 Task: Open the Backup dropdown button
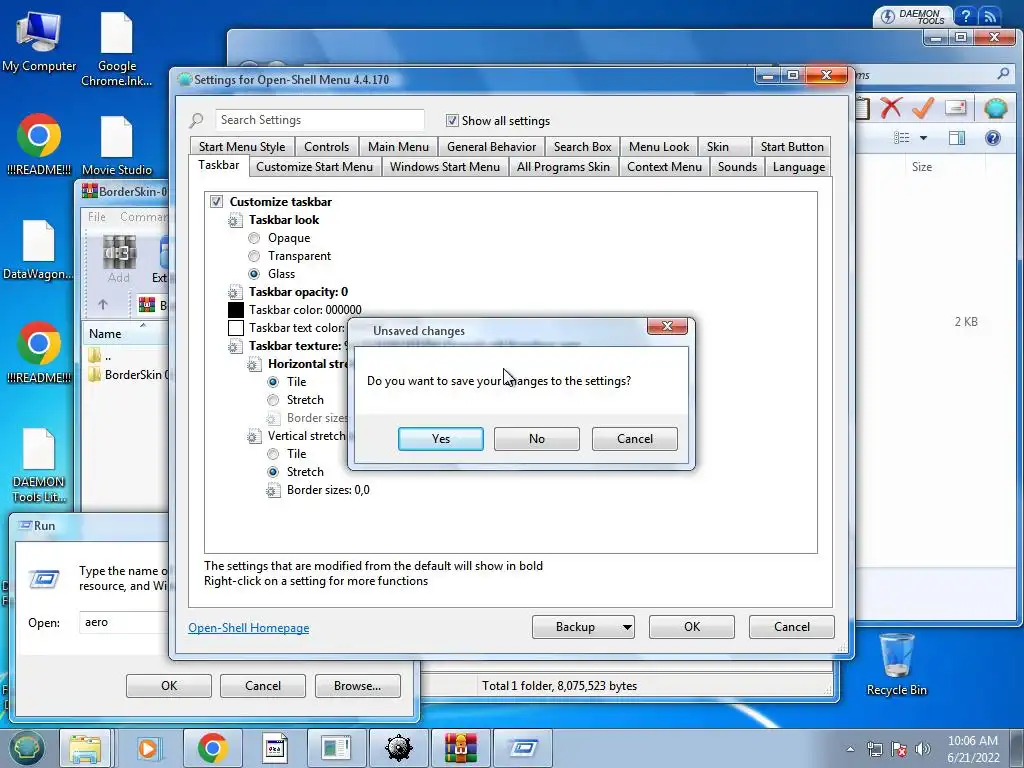583,627
